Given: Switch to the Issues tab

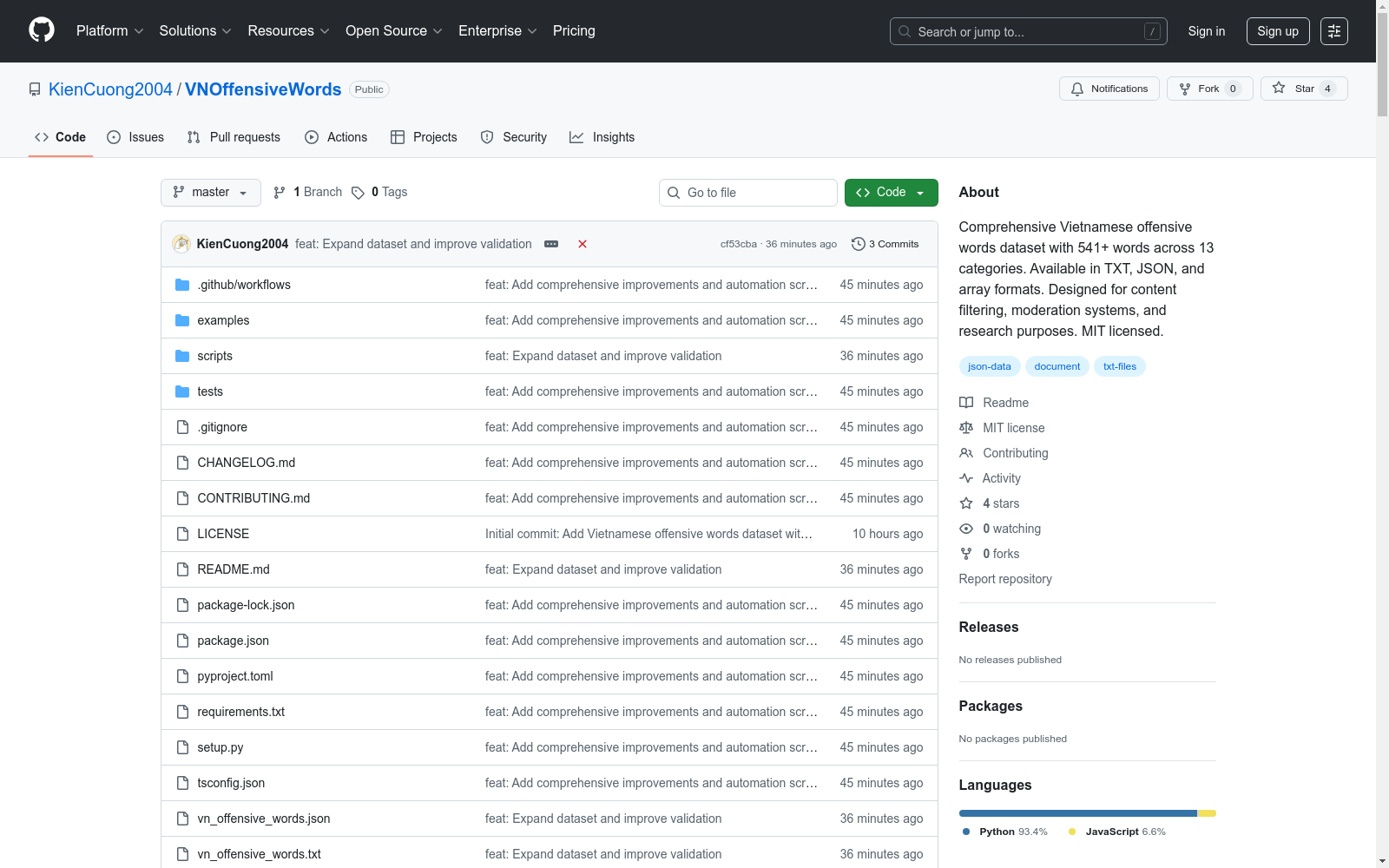Looking at the screenshot, I should [135, 137].
